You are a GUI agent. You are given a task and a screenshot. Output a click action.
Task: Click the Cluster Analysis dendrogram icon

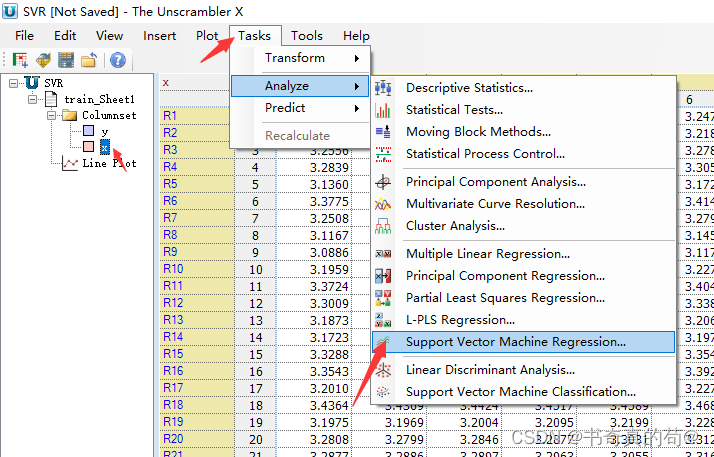tap(383, 226)
